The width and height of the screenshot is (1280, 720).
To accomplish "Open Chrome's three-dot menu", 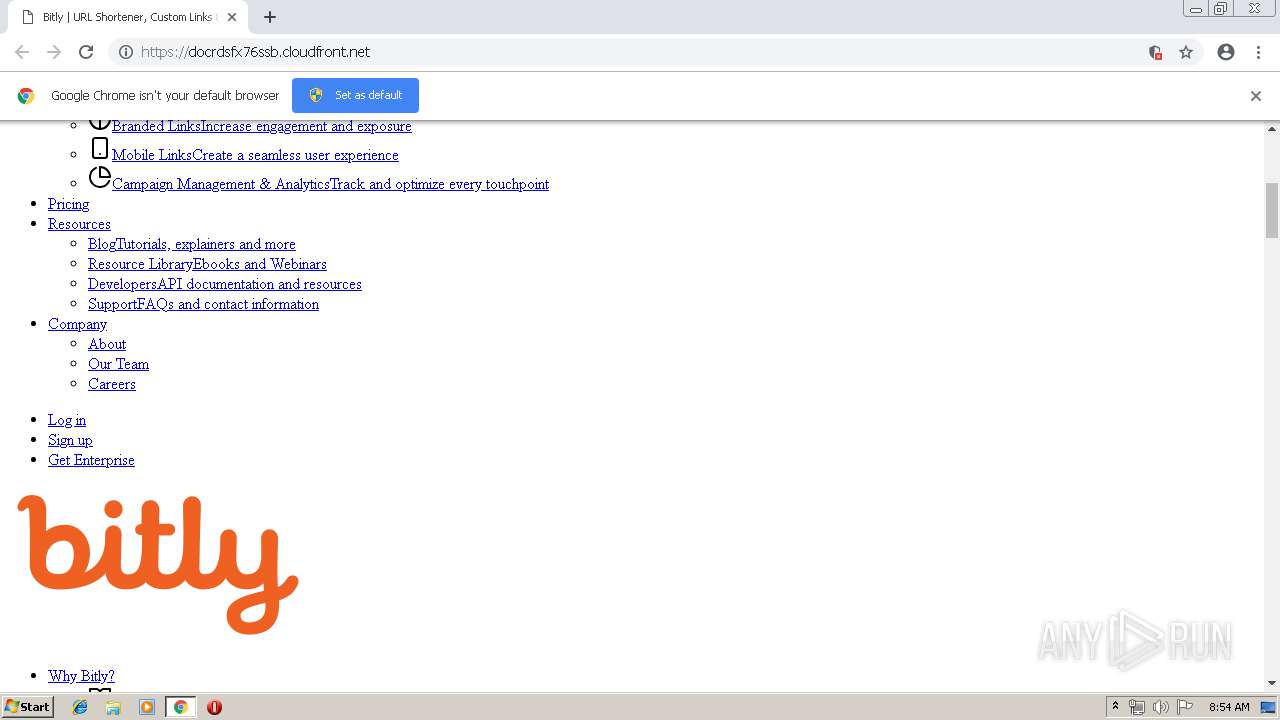I will pos(1258,52).
